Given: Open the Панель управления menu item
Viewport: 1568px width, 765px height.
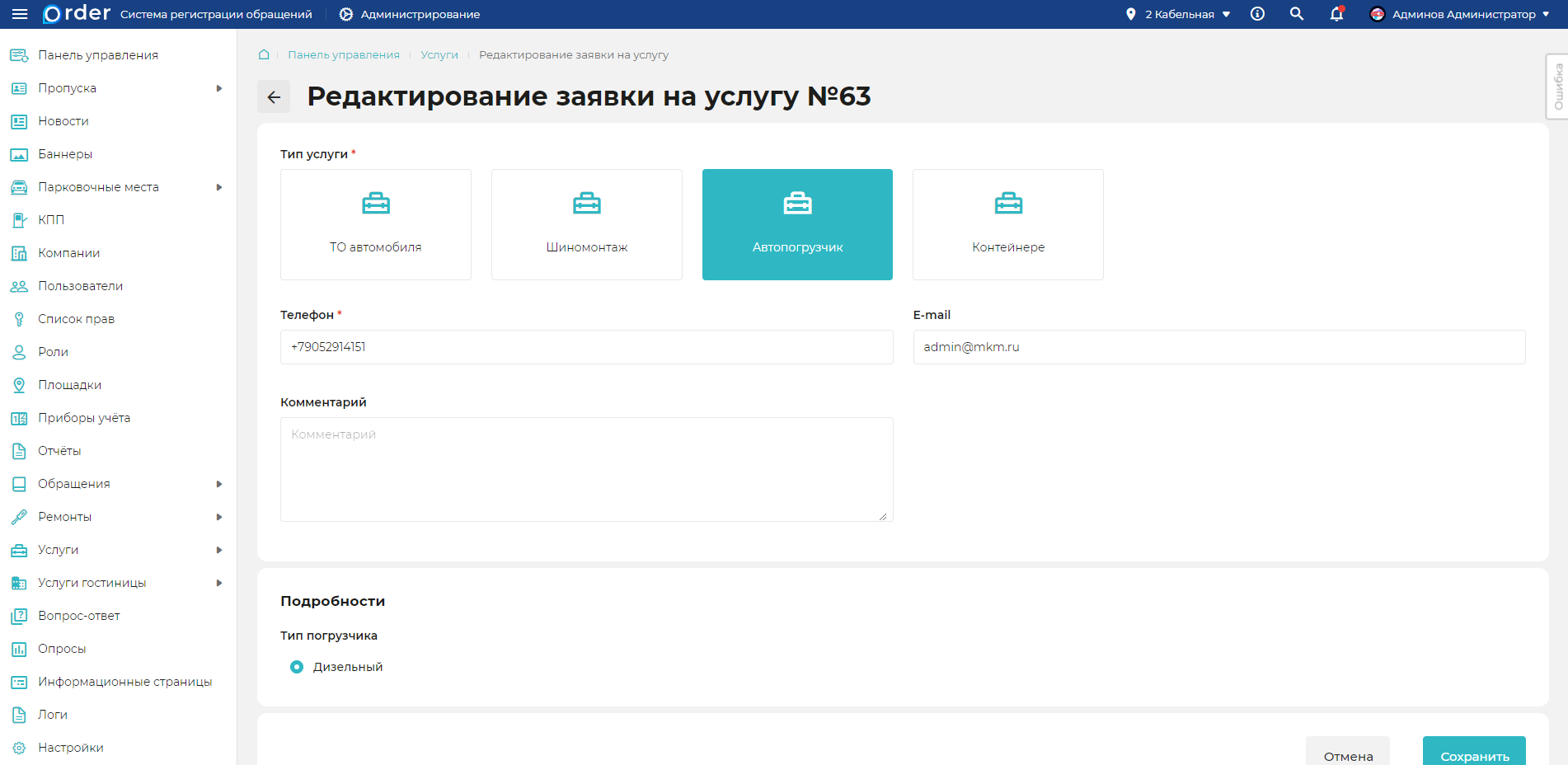Looking at the screenshot, I should pos(97,54).
